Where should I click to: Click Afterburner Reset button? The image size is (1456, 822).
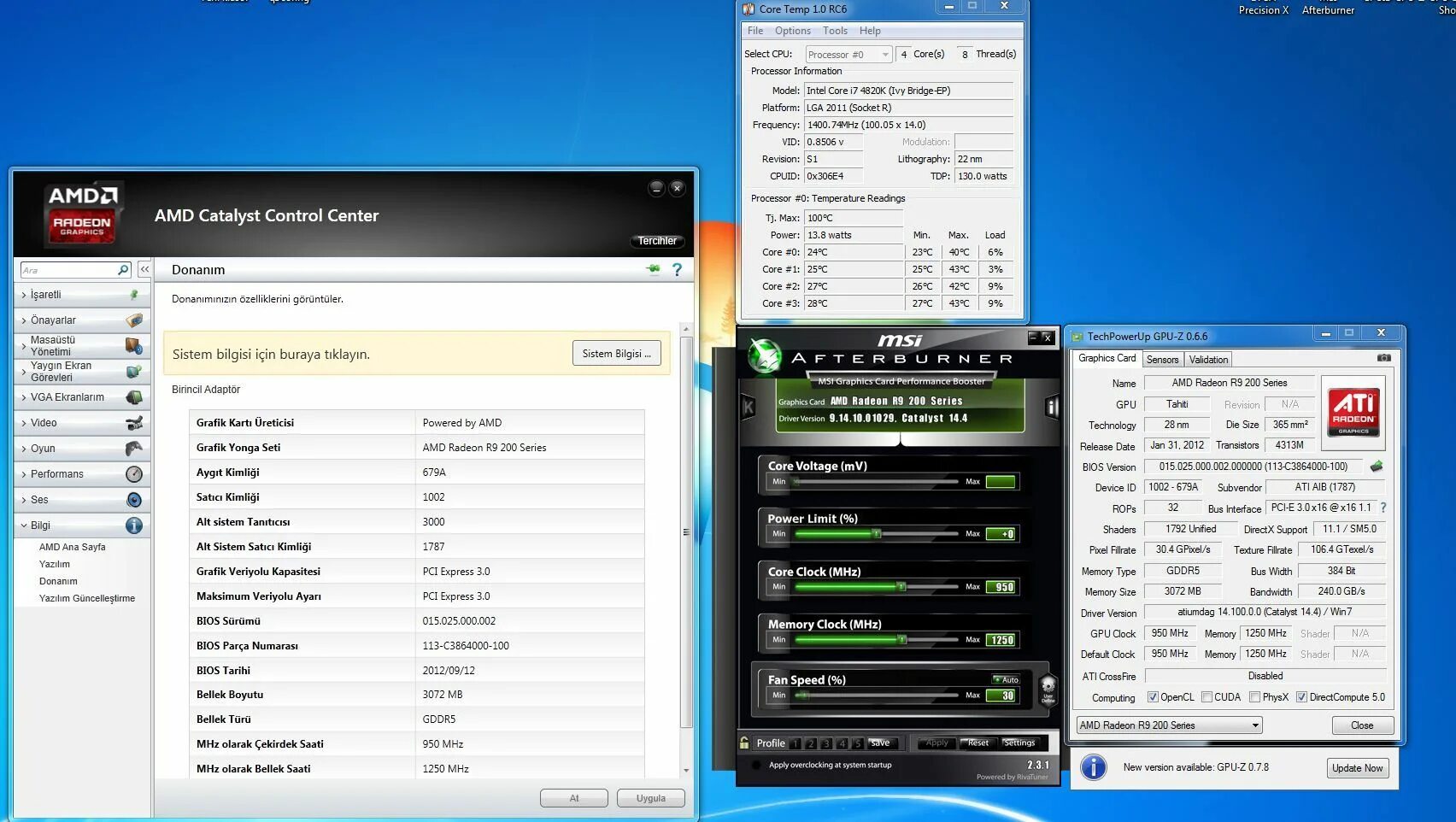point(978,743)
